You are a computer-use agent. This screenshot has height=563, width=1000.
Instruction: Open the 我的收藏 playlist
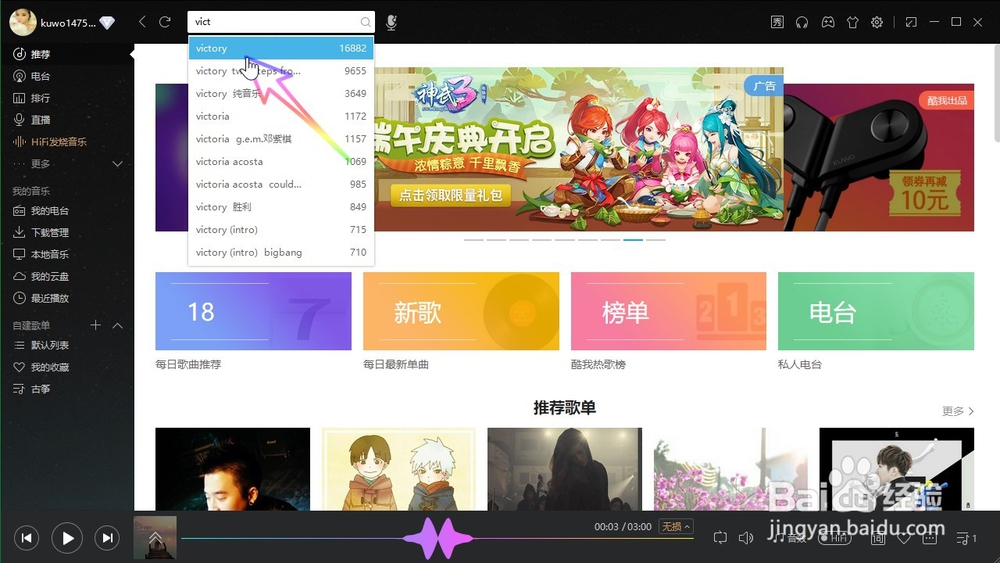click(66, 367)
